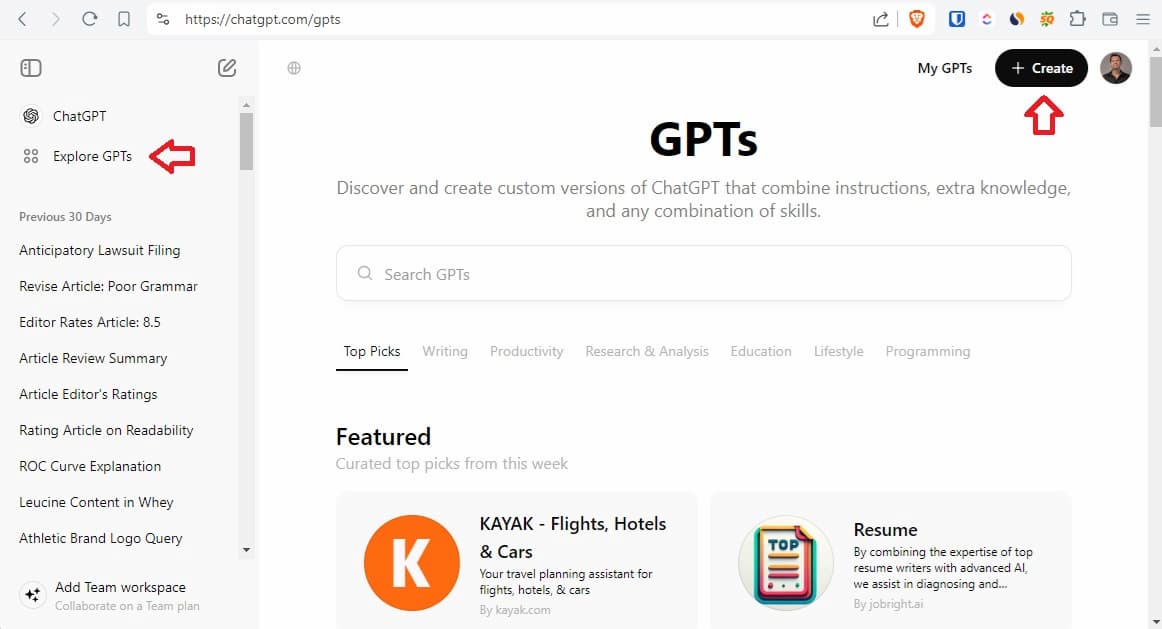
Task: Click sidebar scrollbar down arrow
Action: pos(247,550)
